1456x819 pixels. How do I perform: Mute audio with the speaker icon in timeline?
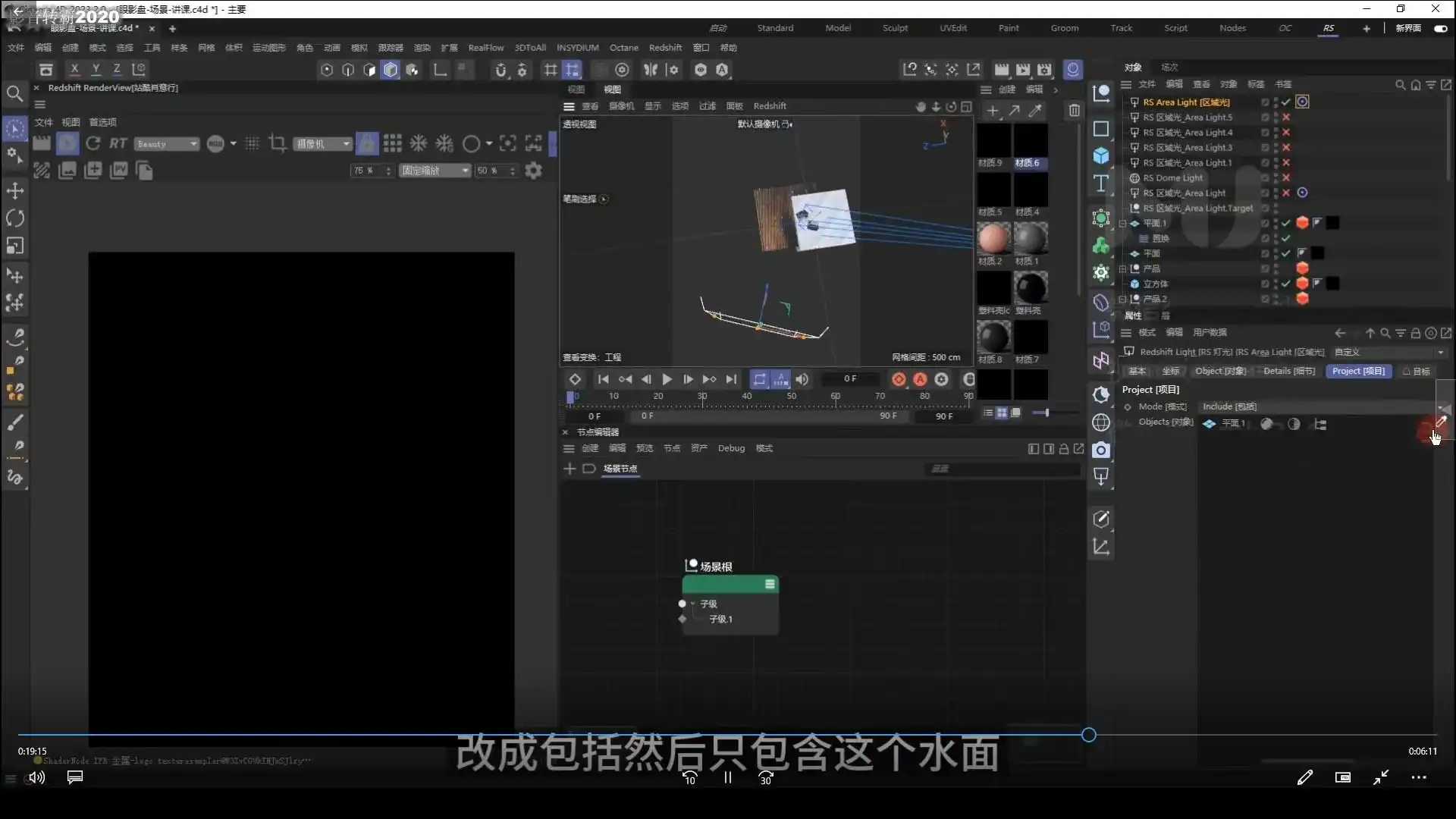click(802, 379)
